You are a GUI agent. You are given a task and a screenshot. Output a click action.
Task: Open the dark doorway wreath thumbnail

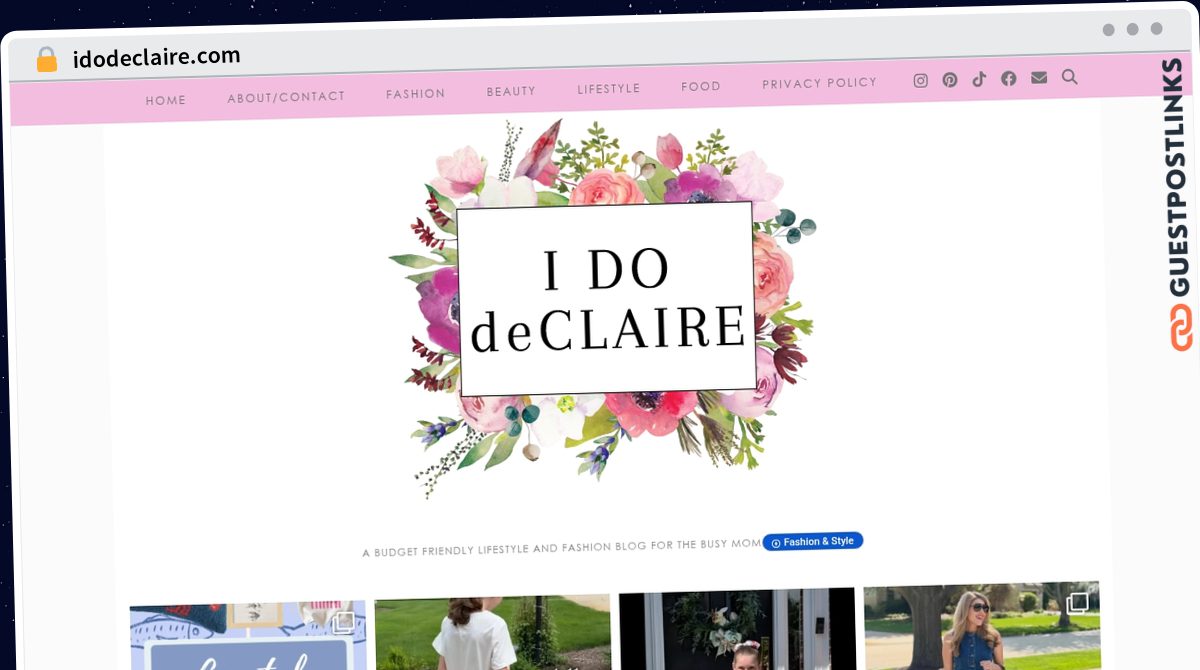pos(737,628)
